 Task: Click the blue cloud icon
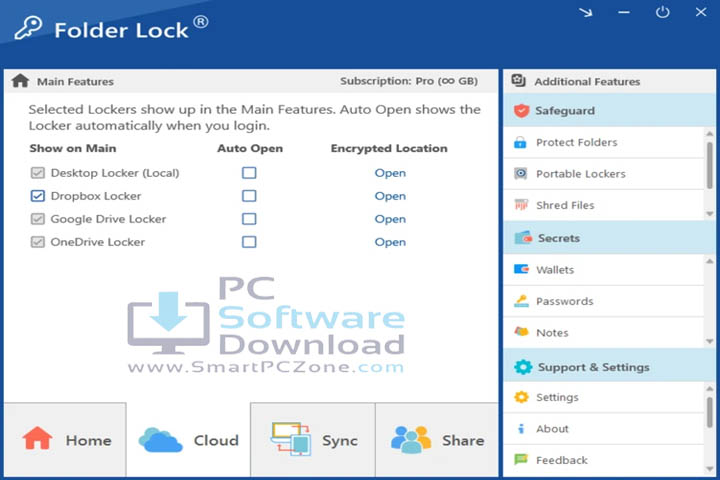click(x=160, y=440)
